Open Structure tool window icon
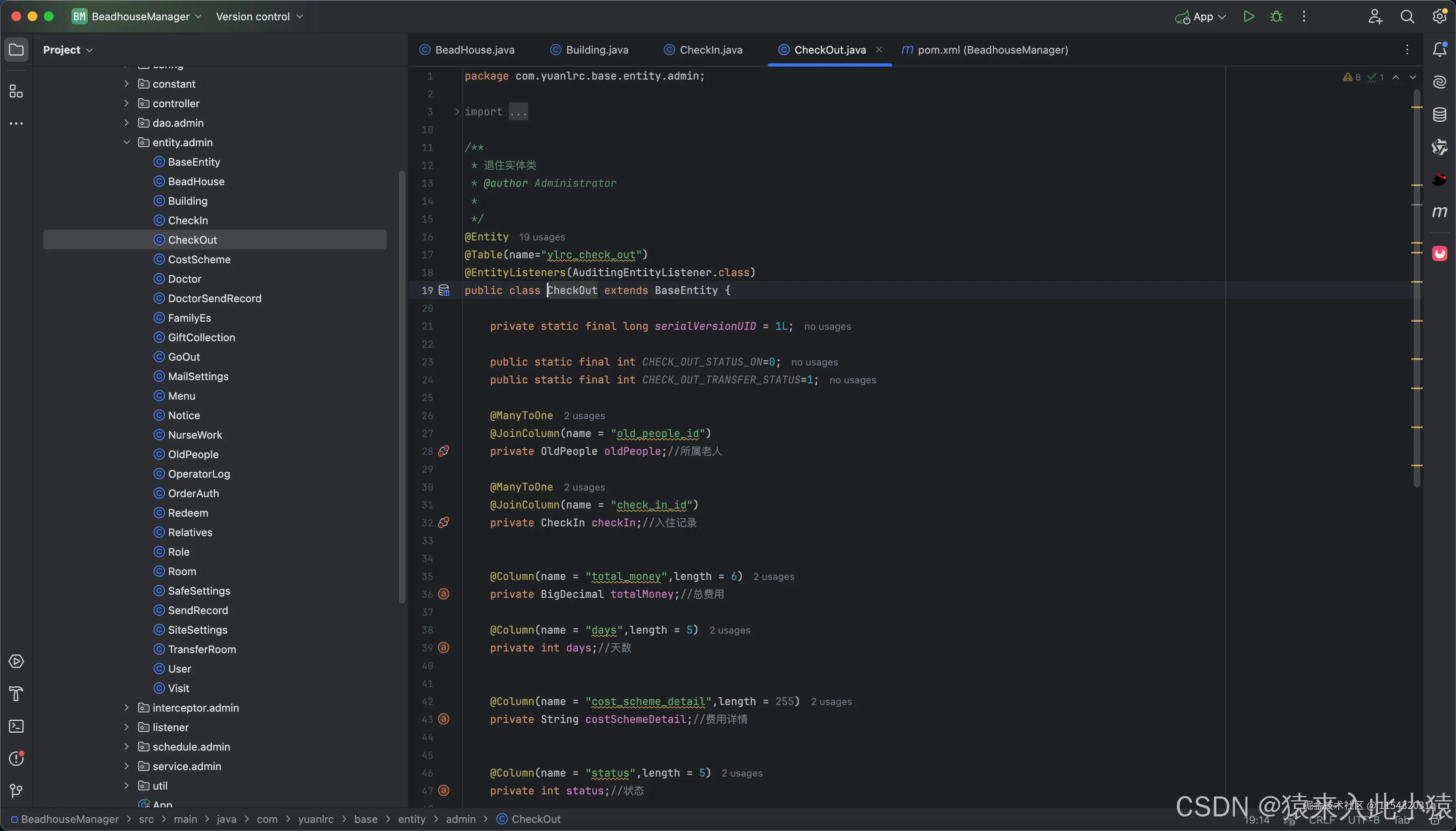 (x=17, y=91)
